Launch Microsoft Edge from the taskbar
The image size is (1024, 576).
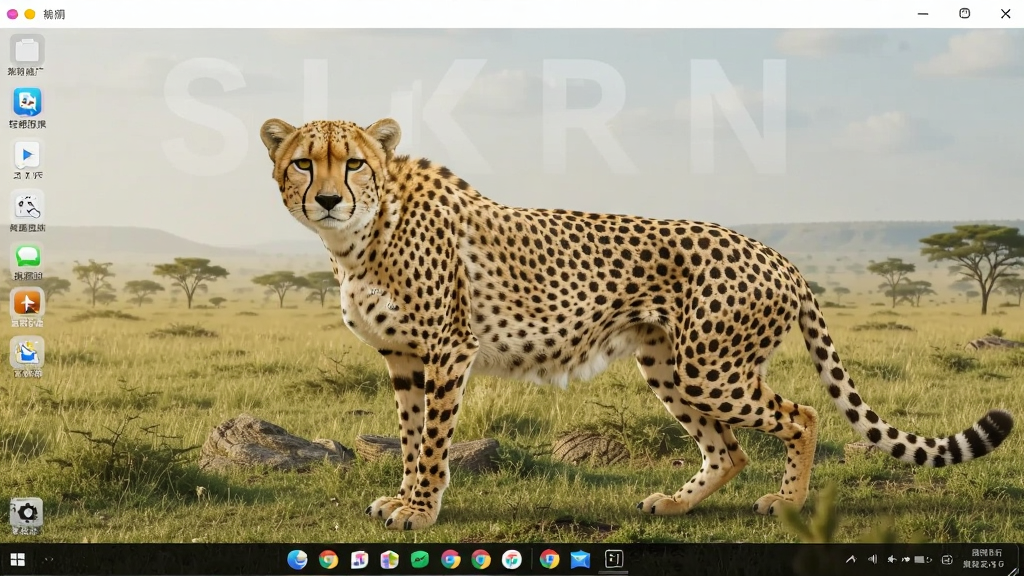297,560
